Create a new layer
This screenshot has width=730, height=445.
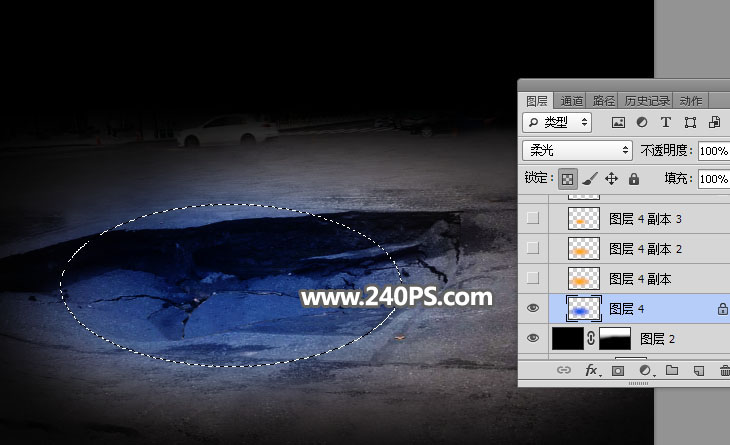699,371
